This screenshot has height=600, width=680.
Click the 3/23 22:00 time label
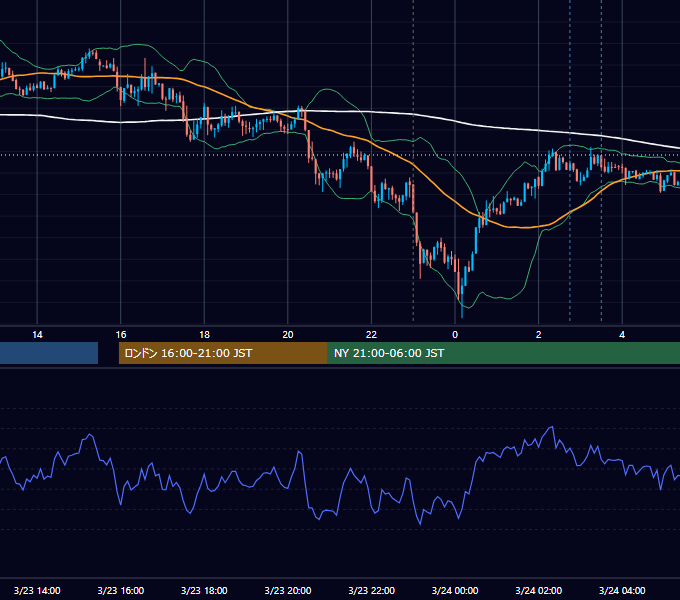(x=371, y=590)
